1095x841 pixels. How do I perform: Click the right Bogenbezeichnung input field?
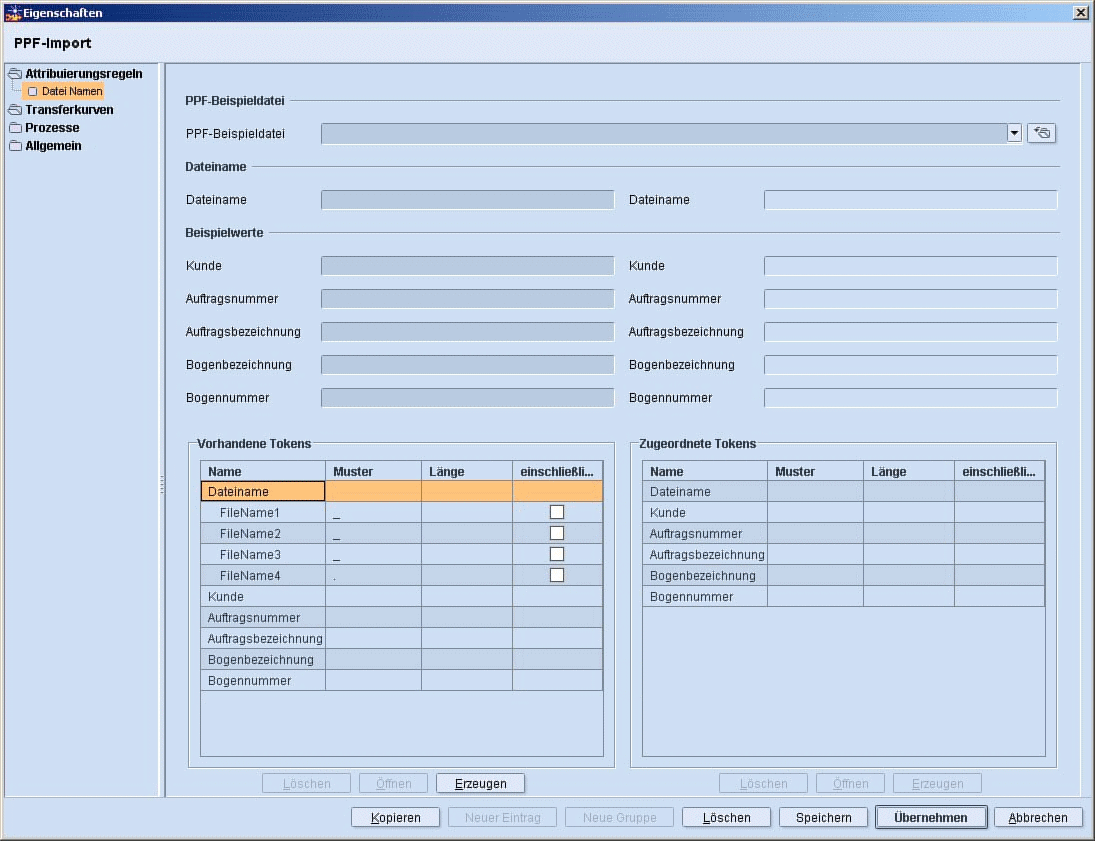tap(911, 365)
